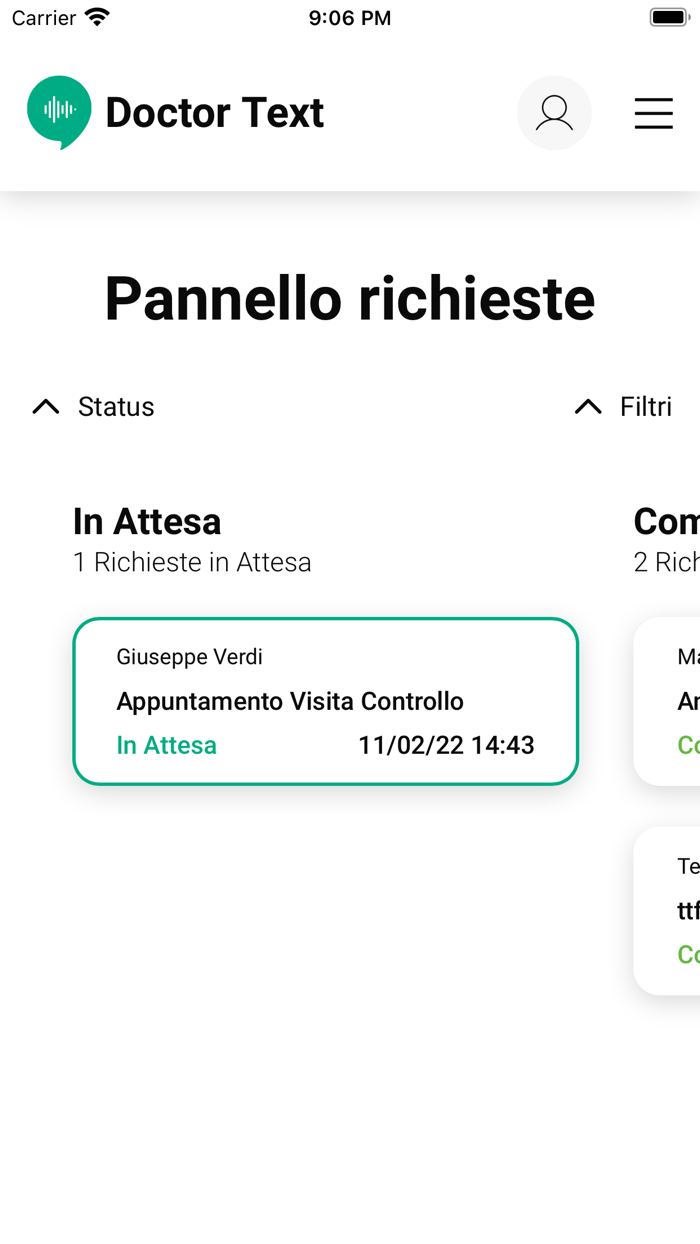
Task: Click the In Attesa status label on the card
Action: click(x=166, y=744)
